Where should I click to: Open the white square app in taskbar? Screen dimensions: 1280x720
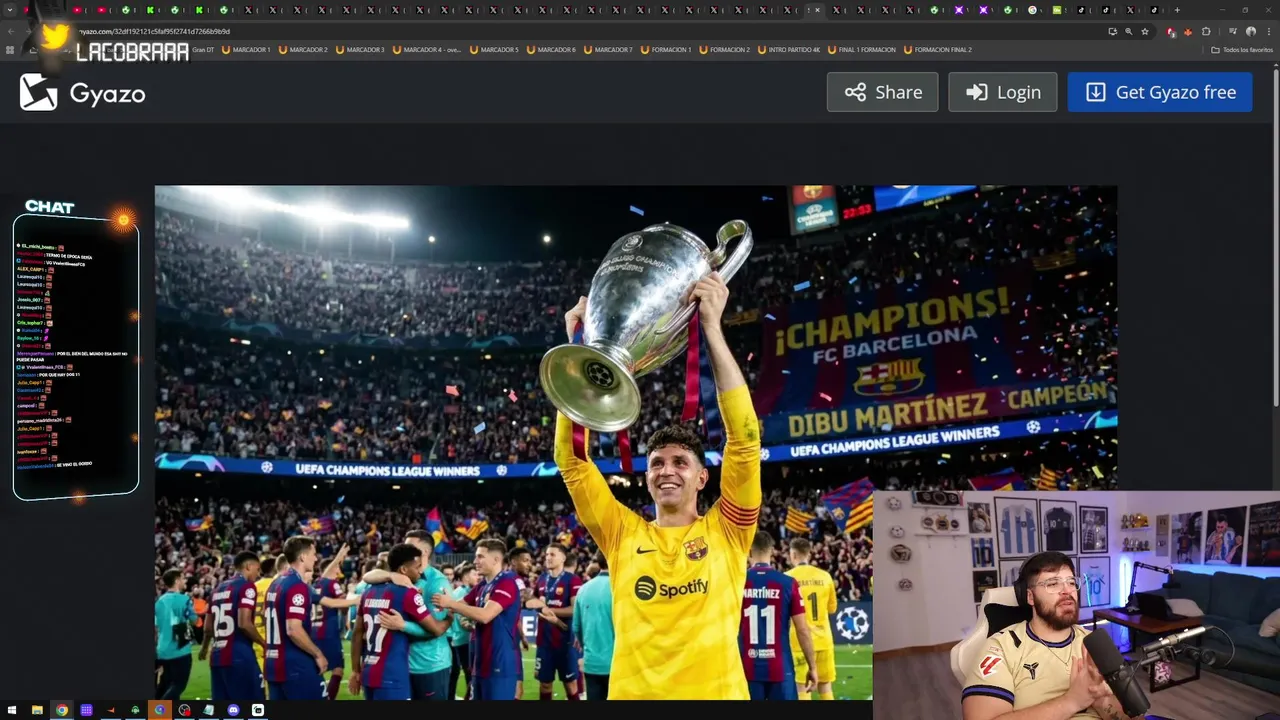coord(258,710)
